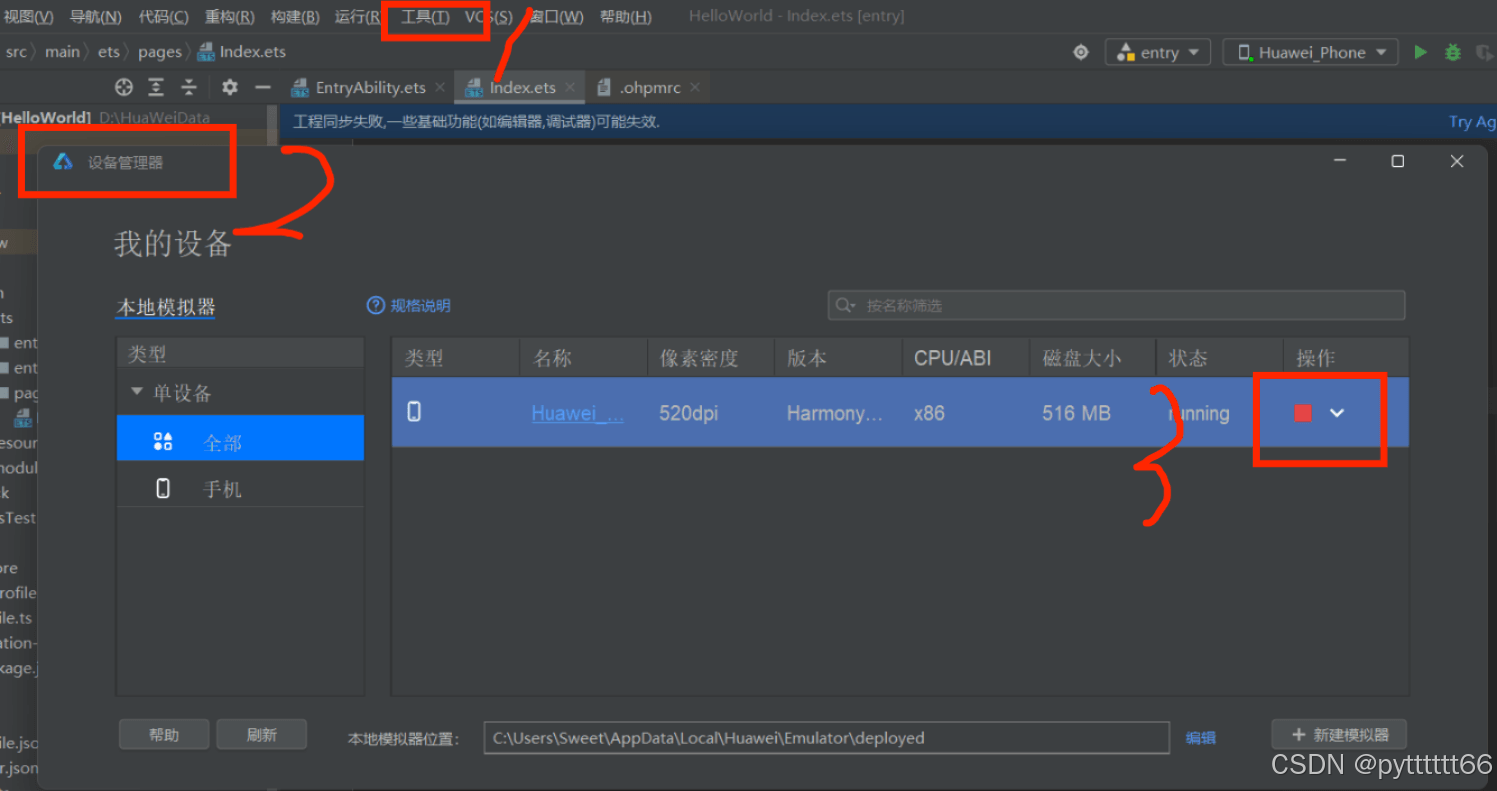The width and height of the screenshot is (1497, 791).
Task: Click the Index.ets breadcrumb item
Action: 241,52
